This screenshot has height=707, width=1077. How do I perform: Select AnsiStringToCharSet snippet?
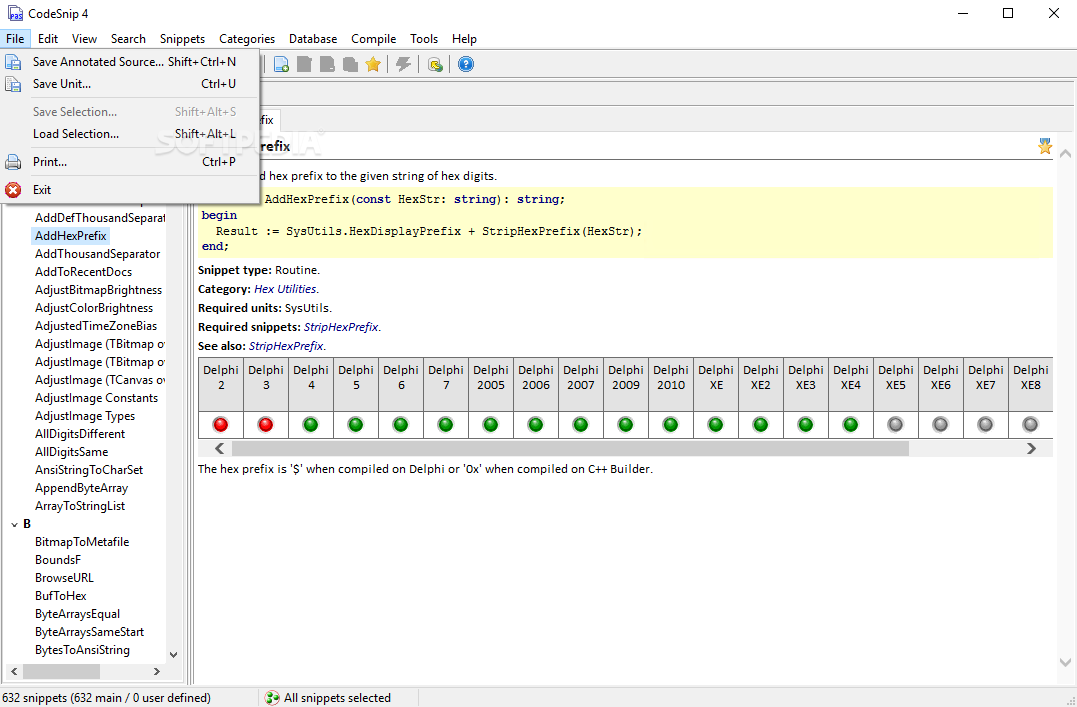pos(89,470)
